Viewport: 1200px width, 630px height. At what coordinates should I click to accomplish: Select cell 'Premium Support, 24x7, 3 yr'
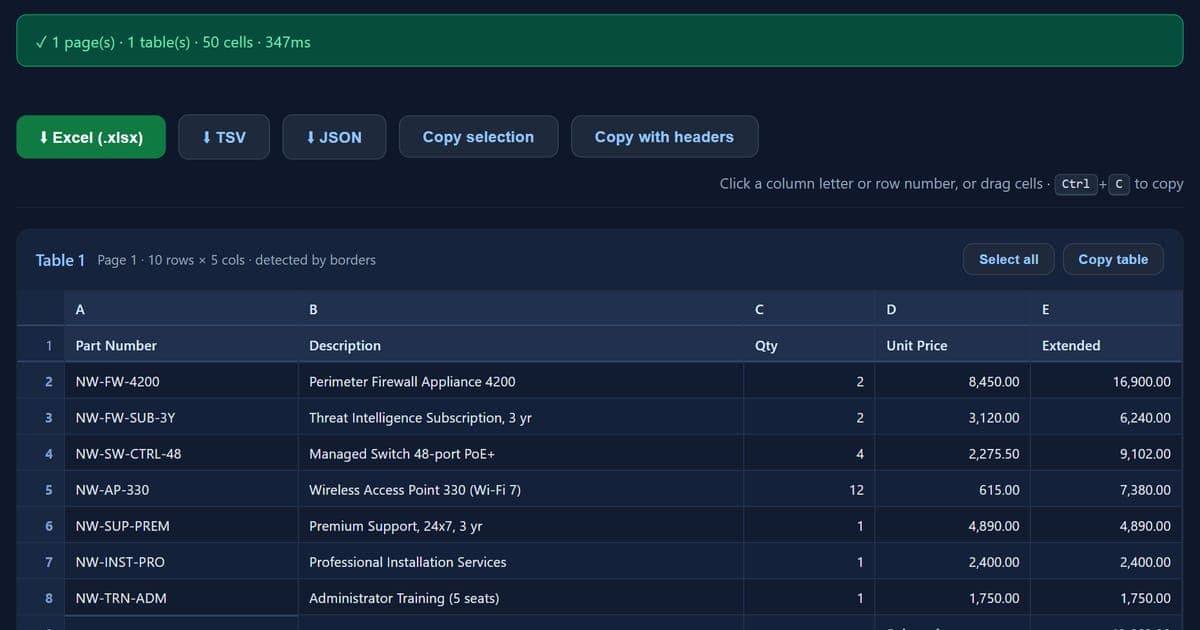point(521,525)
